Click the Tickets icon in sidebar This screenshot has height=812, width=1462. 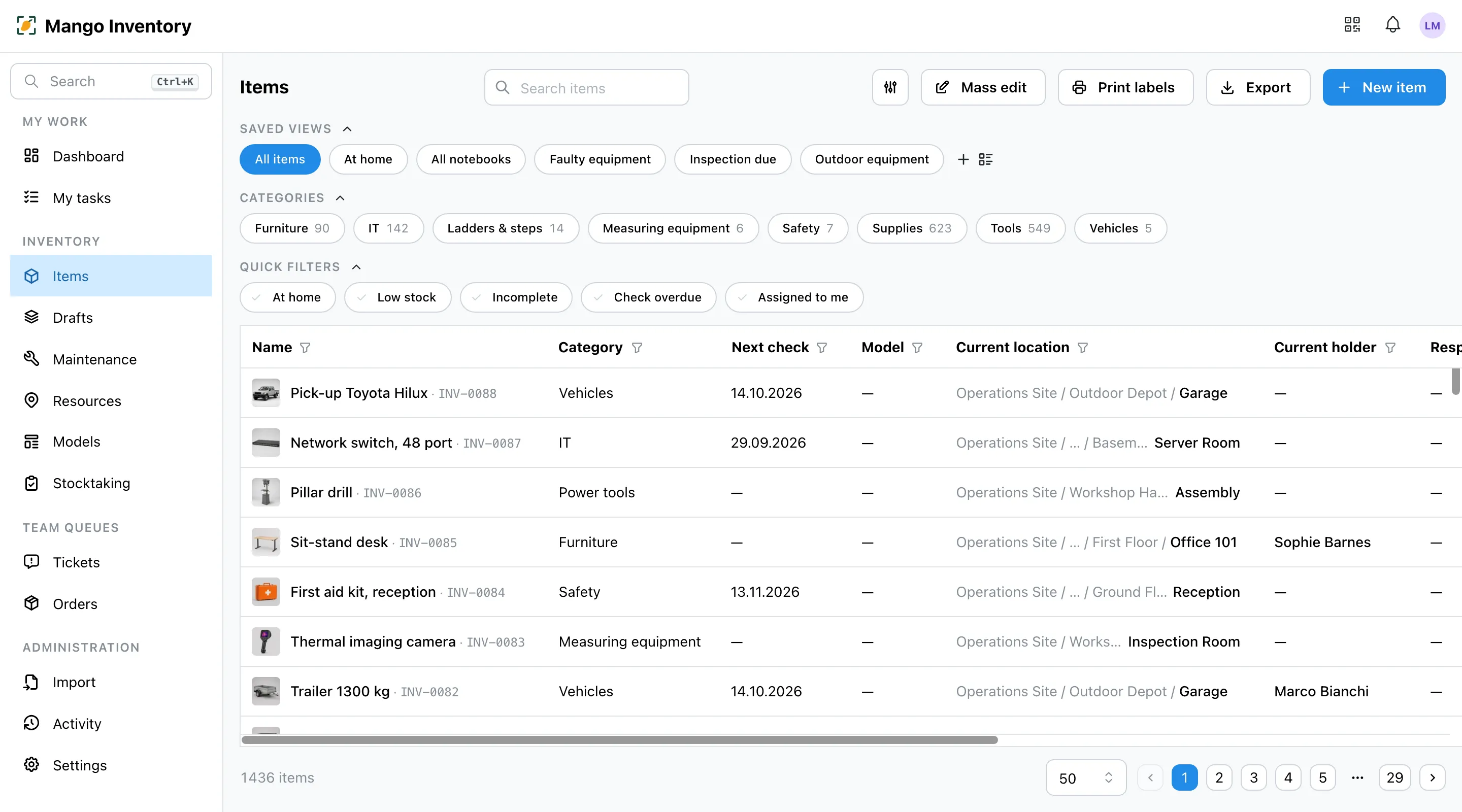(32, 562)
